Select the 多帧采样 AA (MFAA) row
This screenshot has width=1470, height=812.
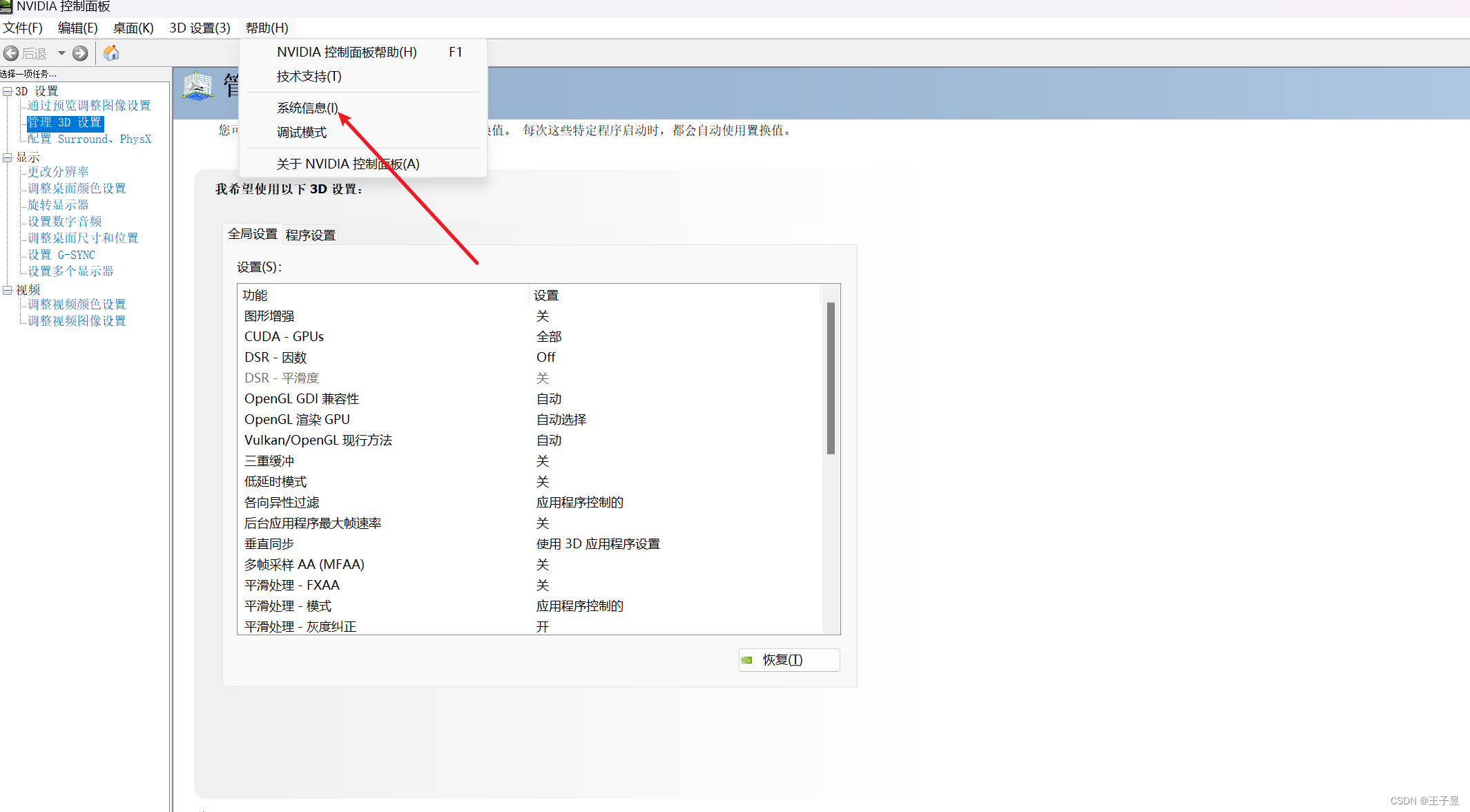[x=530, y=565]
